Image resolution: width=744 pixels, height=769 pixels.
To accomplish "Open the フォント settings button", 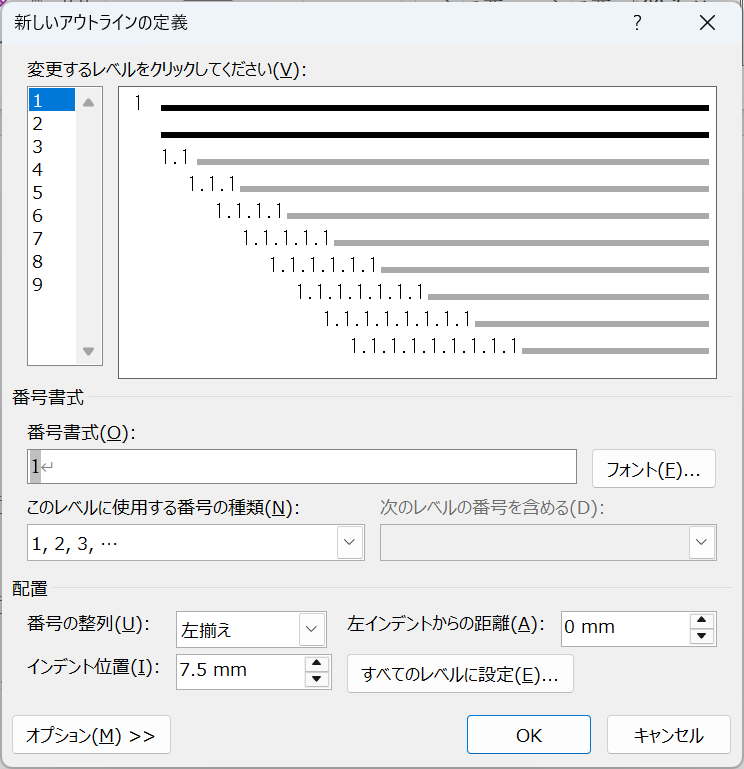I will 654,468.
